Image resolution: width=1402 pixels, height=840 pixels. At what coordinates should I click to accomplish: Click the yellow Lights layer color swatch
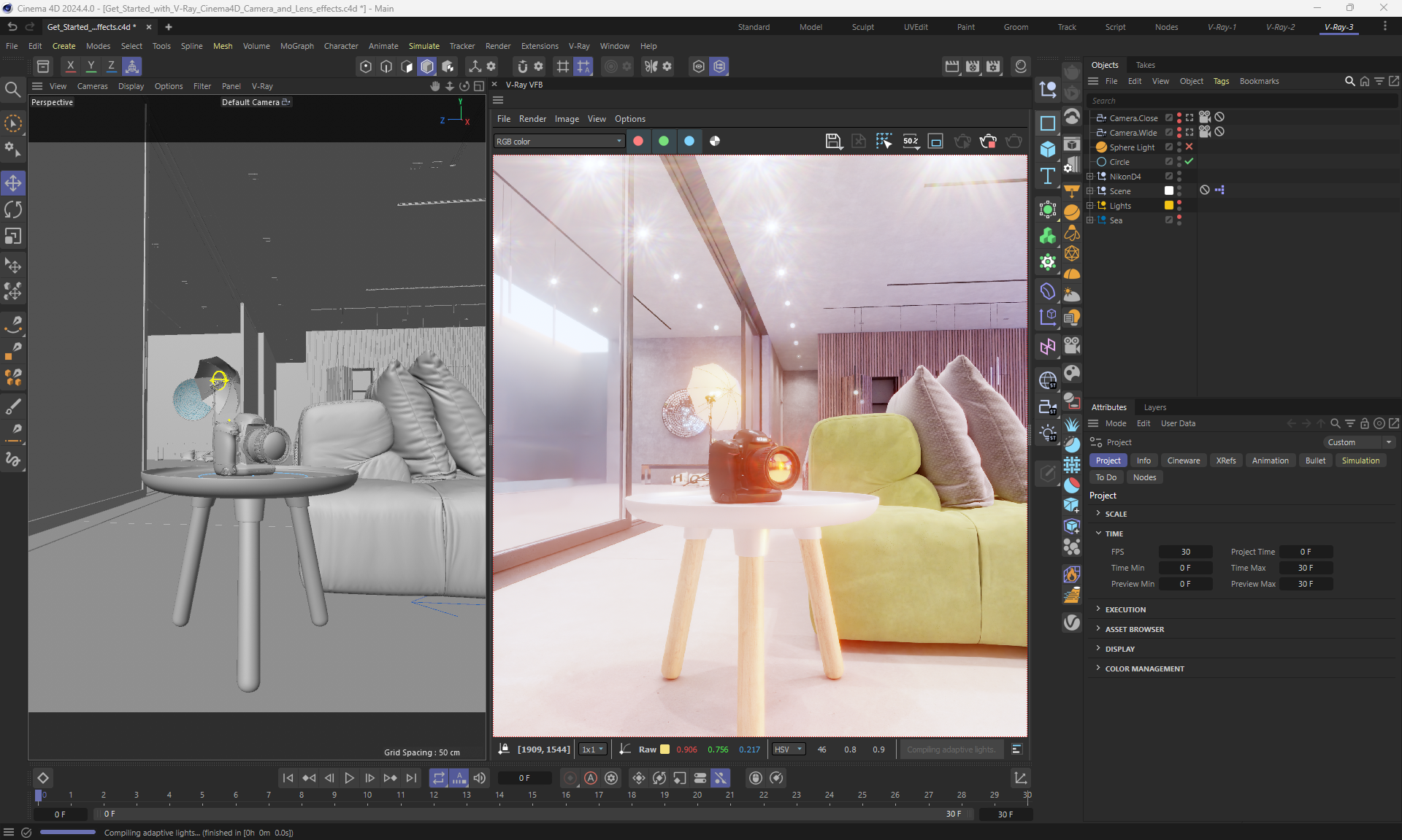1168,206
